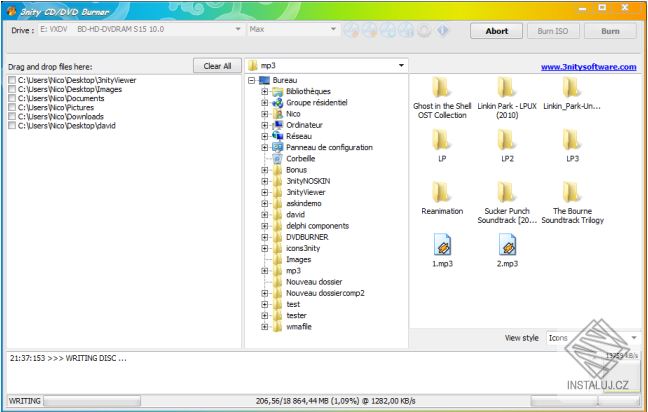Expand the delphi components tree node
Screen dimensions: 648x412
pos(264,226)
